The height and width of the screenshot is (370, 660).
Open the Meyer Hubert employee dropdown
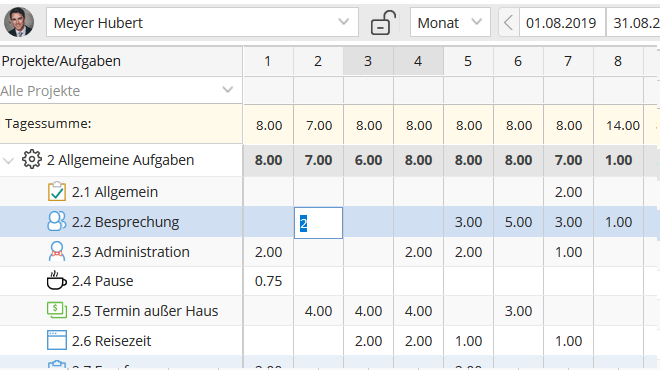[202, 22]
